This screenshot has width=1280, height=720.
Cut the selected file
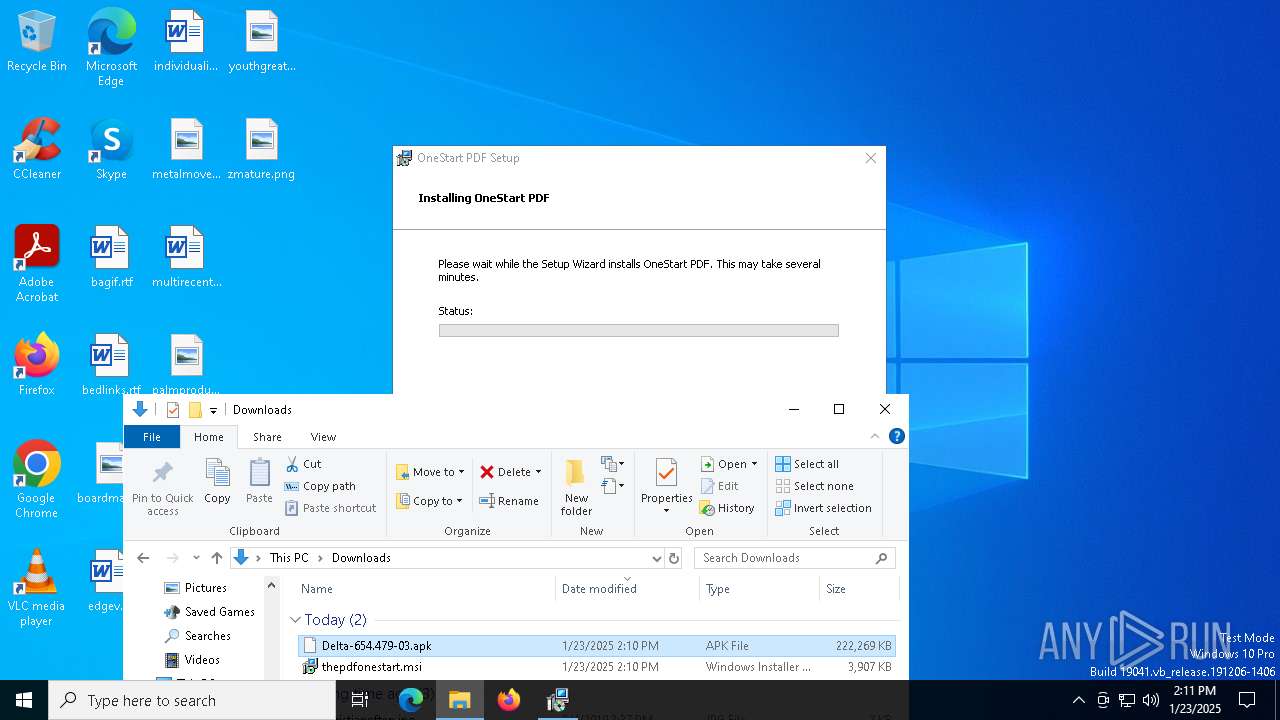click(x=303, y=464)
